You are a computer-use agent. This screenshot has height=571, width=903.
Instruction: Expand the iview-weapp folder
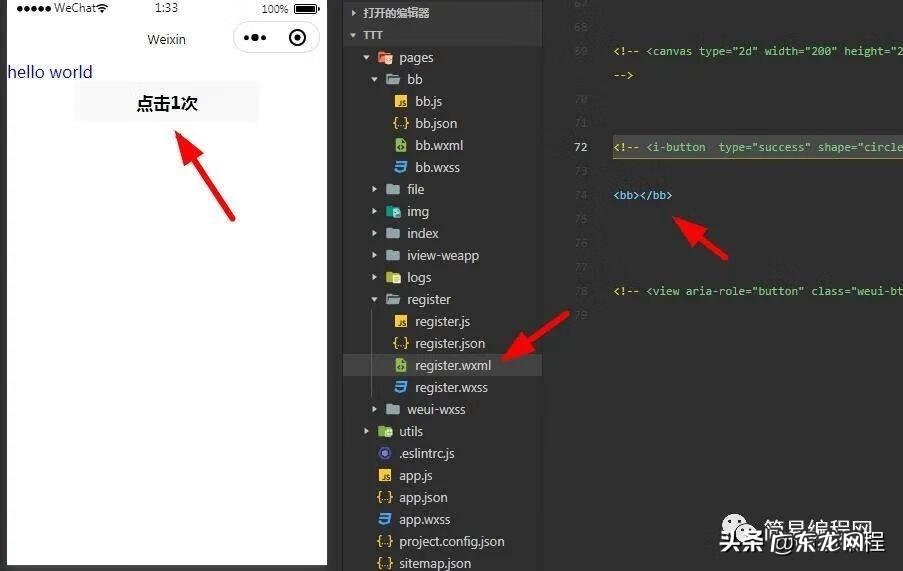[x=375, y=256]
